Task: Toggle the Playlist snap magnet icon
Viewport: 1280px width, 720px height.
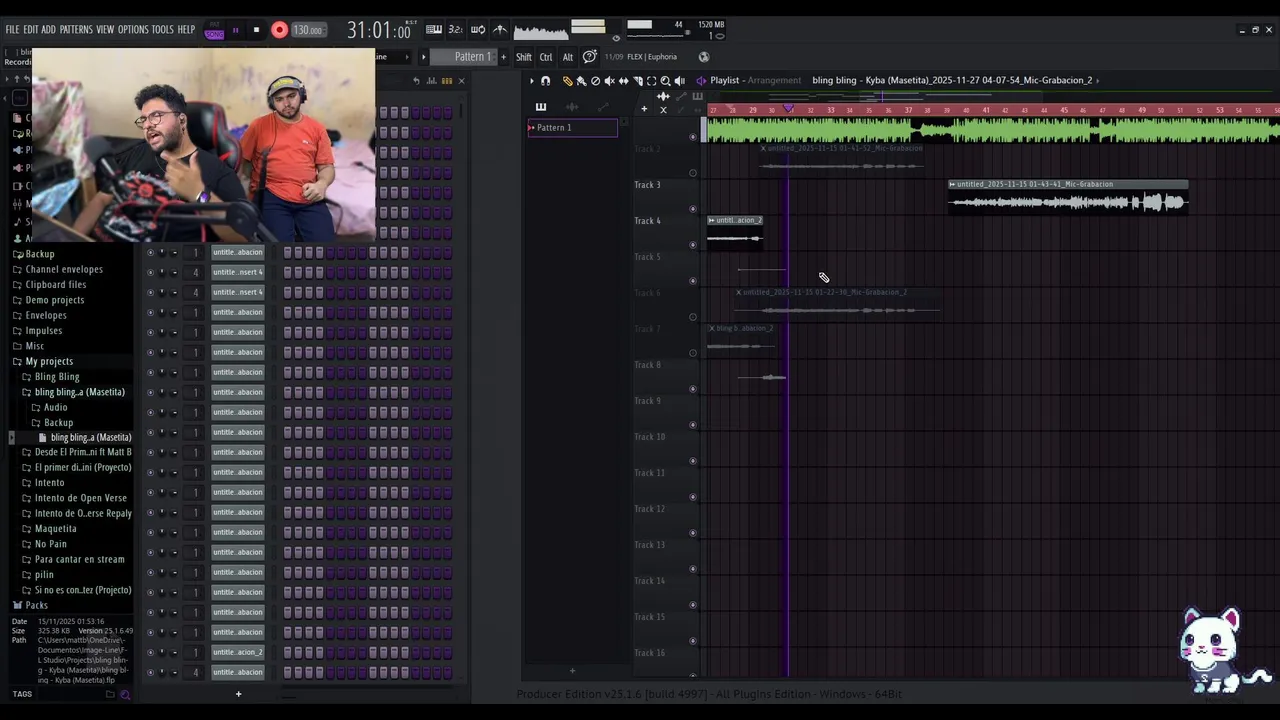Action: [545, 81]
